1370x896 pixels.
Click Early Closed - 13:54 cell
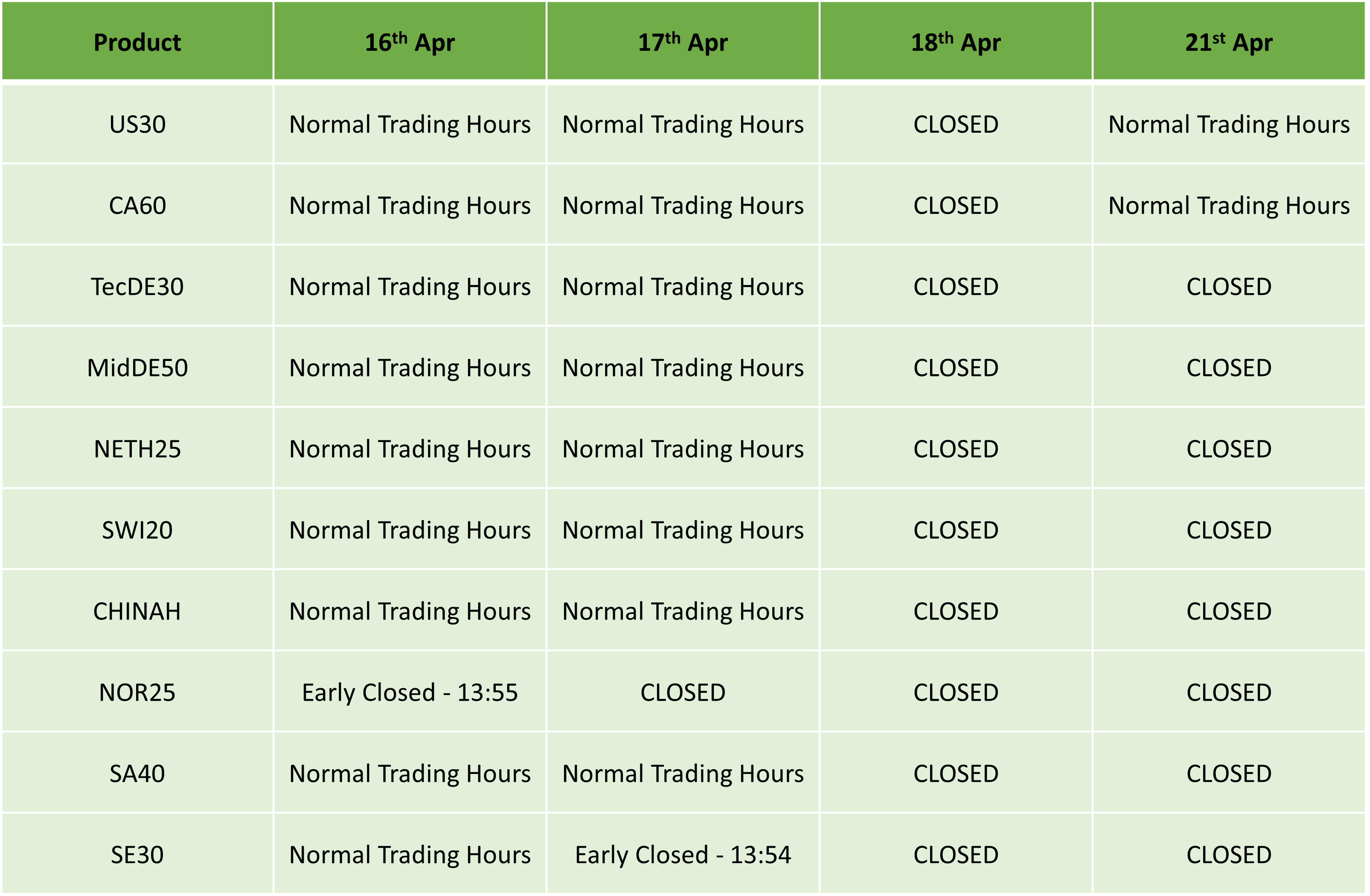tap(683, 855)
